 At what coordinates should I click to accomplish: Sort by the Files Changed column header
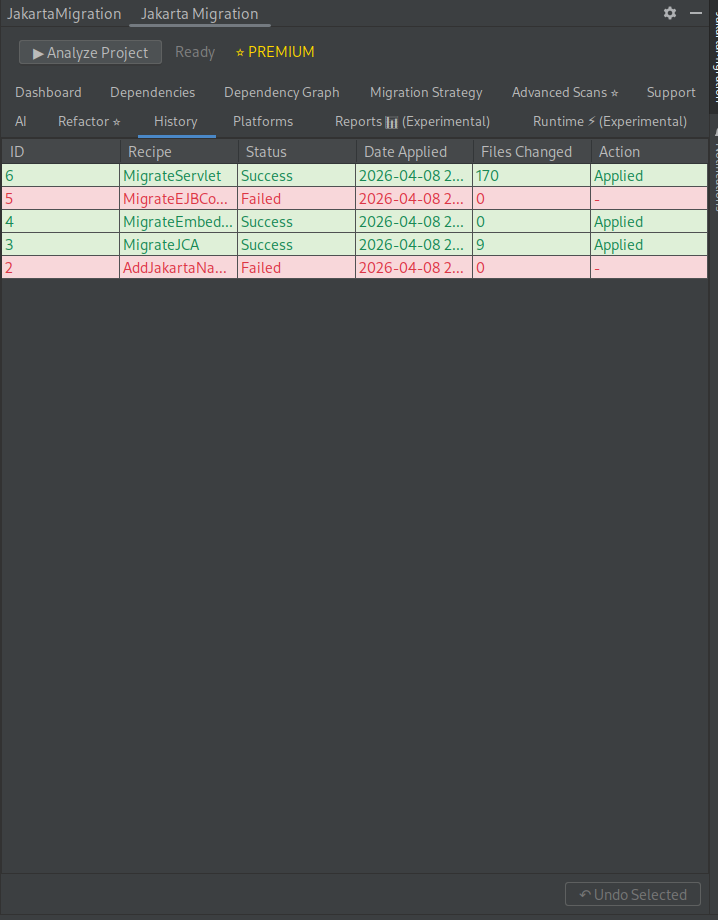(532, 152)
